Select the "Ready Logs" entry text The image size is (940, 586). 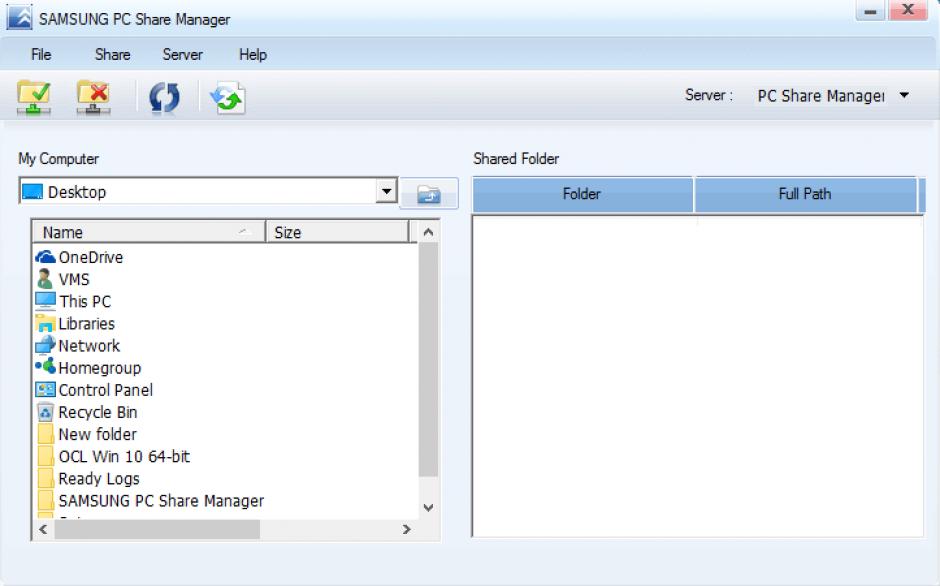(x=99, y=479)
